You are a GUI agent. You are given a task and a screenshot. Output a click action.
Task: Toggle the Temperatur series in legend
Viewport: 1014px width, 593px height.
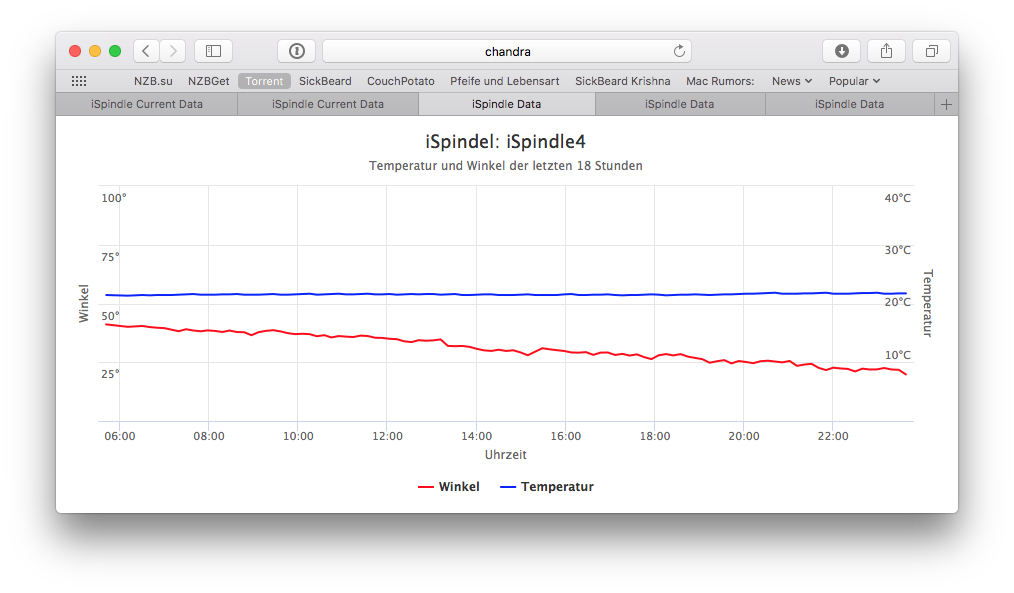click(546, 487)
